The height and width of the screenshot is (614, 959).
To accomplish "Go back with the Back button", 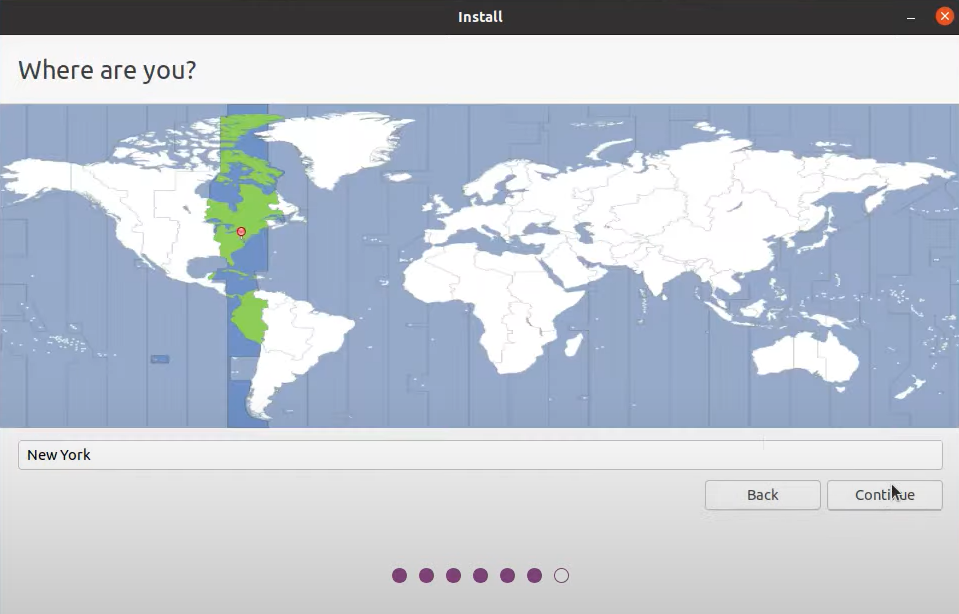I will tap(762, 495).
